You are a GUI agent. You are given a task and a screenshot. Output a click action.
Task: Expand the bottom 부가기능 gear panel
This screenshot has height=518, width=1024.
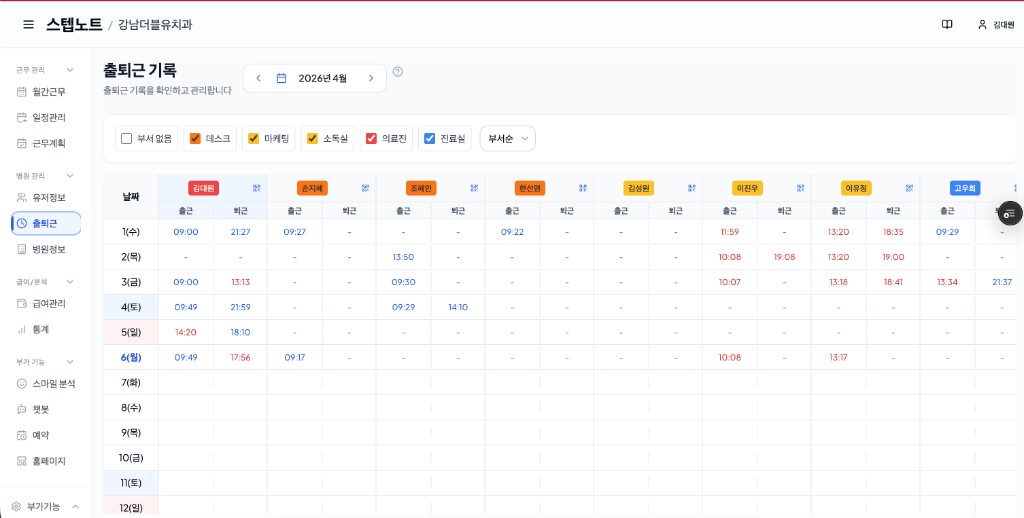point(46,506)
